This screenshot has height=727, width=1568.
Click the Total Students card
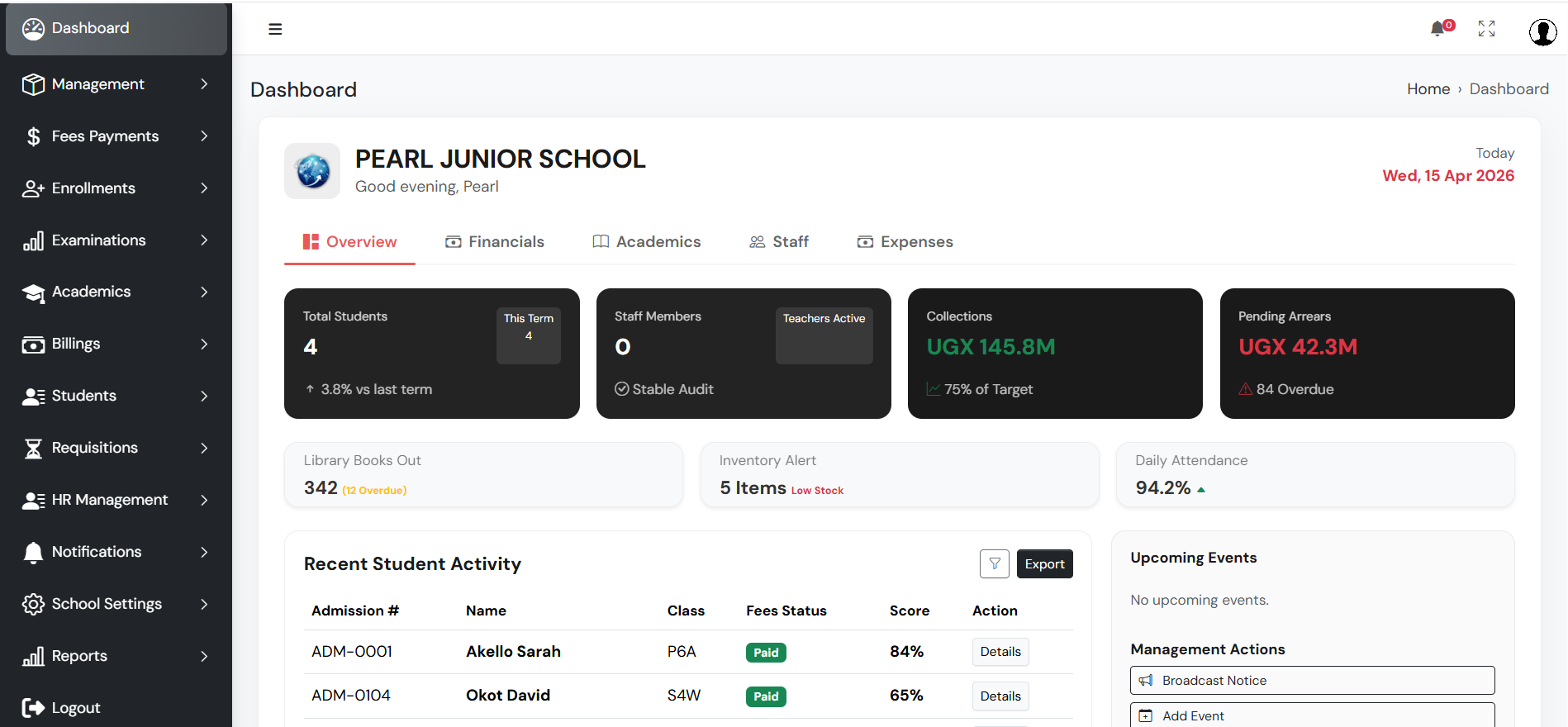432,354
